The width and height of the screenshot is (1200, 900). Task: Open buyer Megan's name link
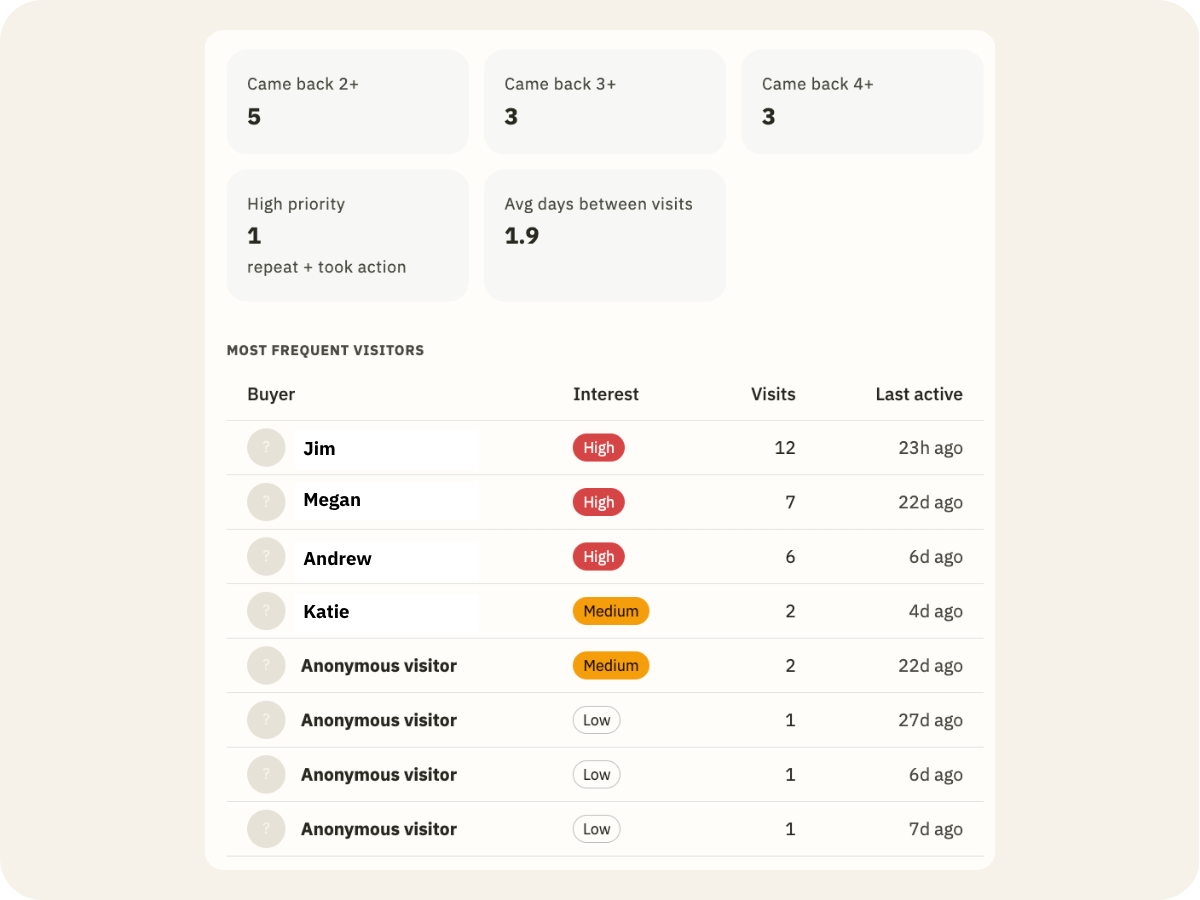click(332, 500)
